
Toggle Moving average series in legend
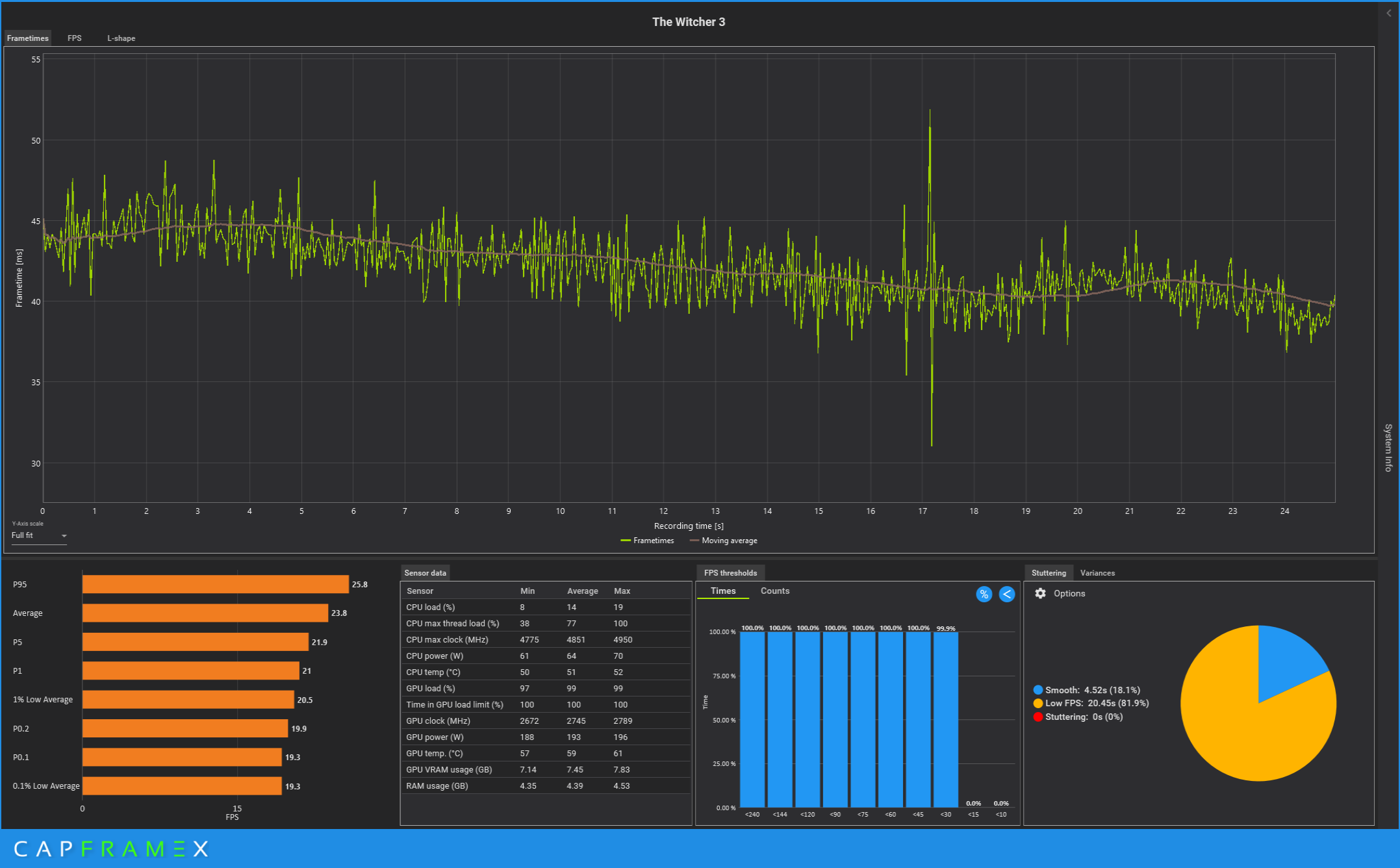[724, 541]
